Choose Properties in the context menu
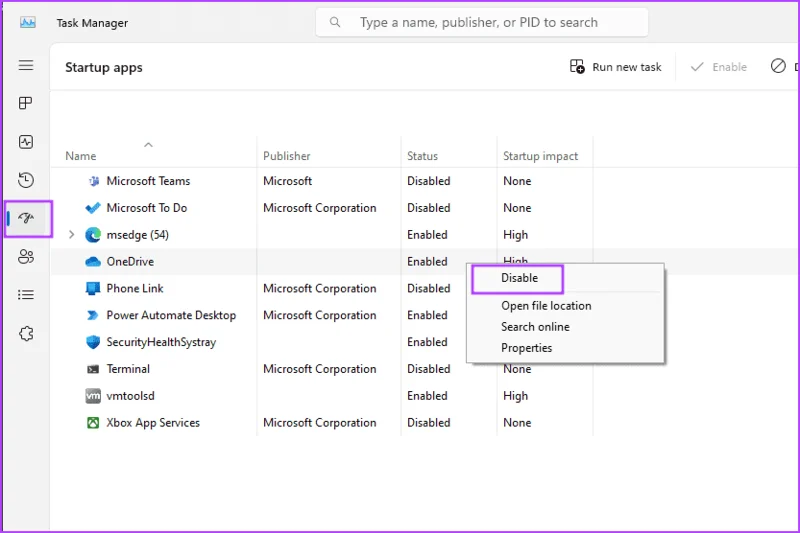Screen dimensions: 800x533 click(527, 348)
